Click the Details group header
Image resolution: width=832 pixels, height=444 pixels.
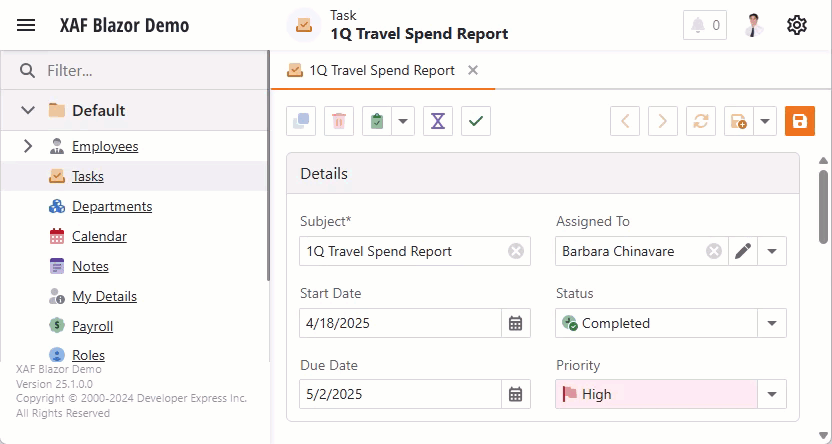pyautogui.click(x=543, y=173)
